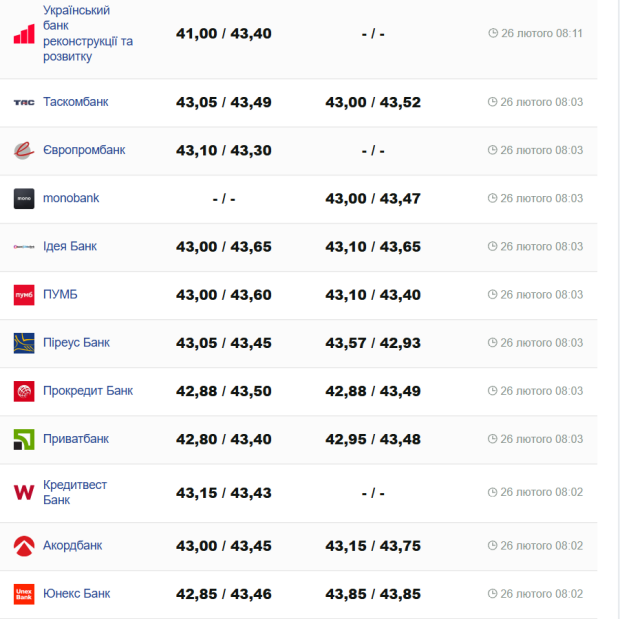Open the Ідея Банк link
This screenshot has height=619, width=620.
70,246
